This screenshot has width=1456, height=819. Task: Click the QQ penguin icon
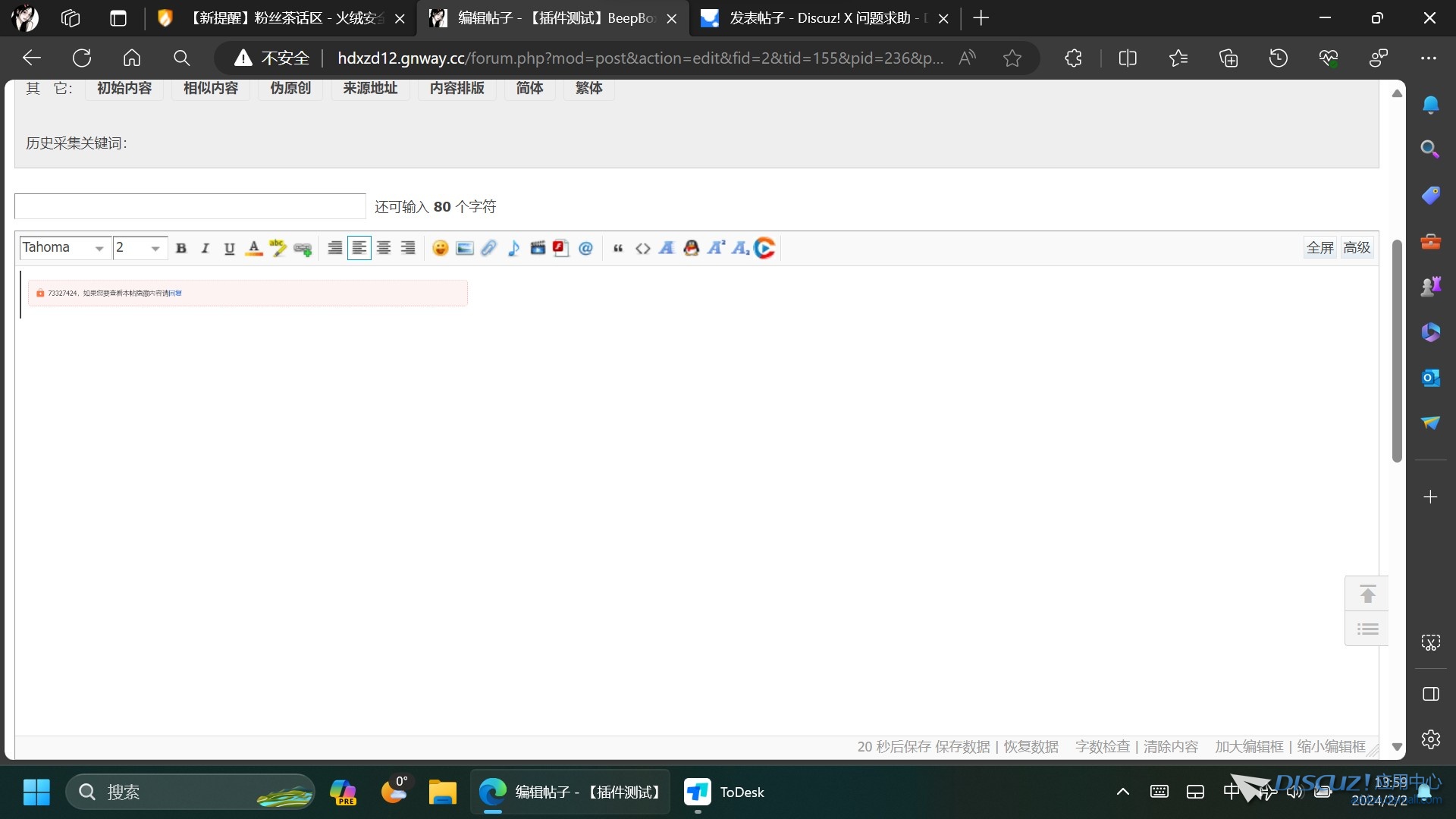[691, 248]
